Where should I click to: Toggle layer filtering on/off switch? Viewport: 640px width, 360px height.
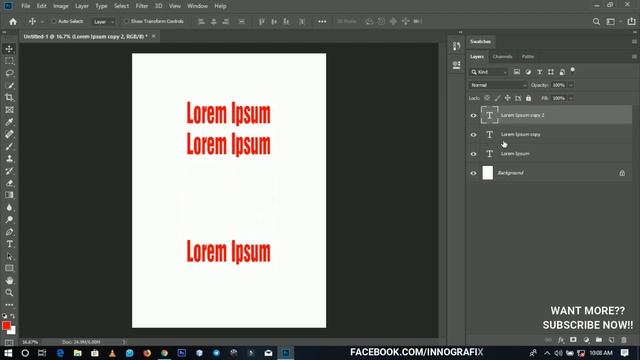573,71
